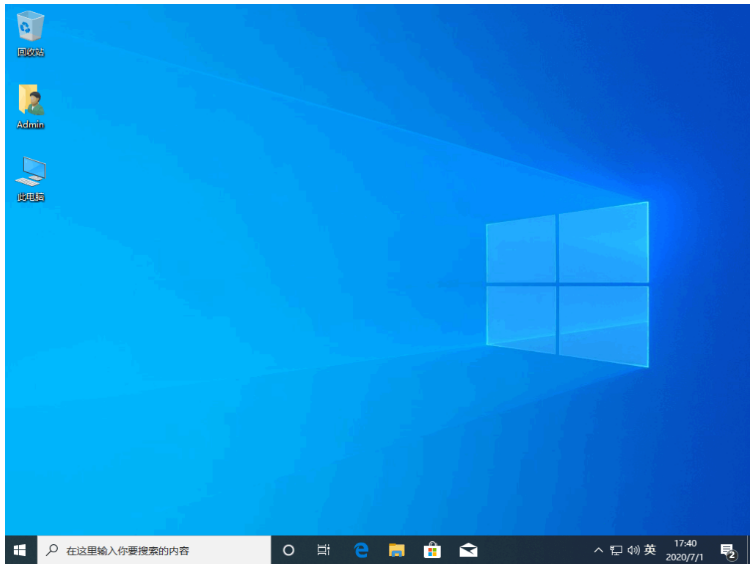The width and height of the screenshot is (754, 566).
Task: Click the Windows logo on the wallpaper
Action: tap(567, 283)
